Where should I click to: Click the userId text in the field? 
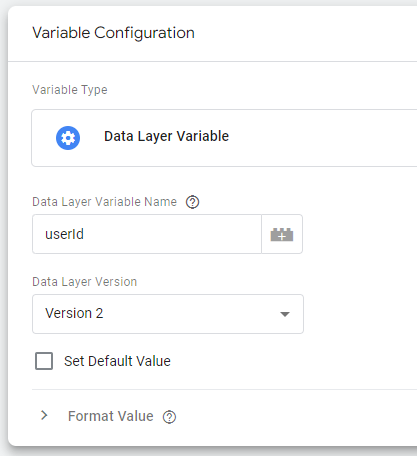click(64, 234)
